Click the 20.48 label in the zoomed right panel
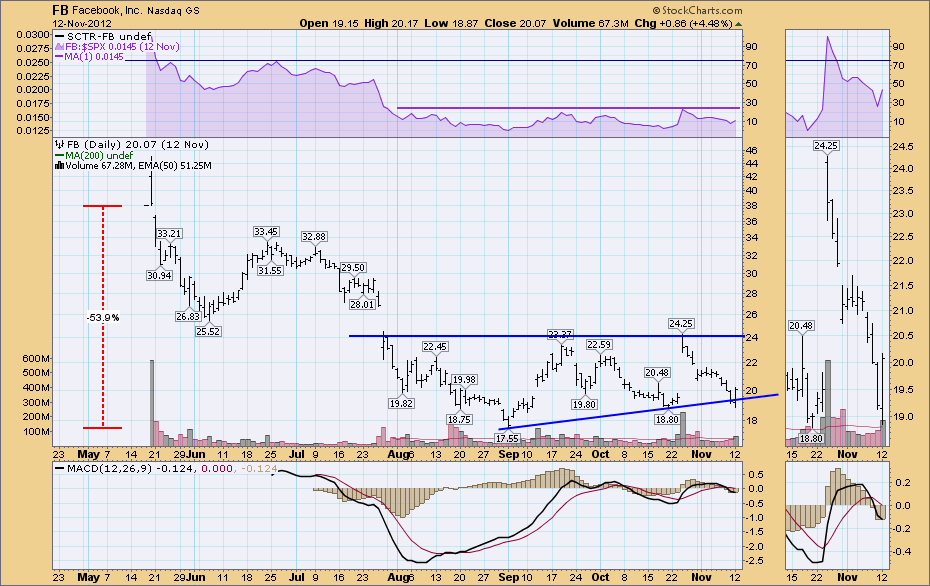This screenshot has height=586, width=930. pos(801,326)
